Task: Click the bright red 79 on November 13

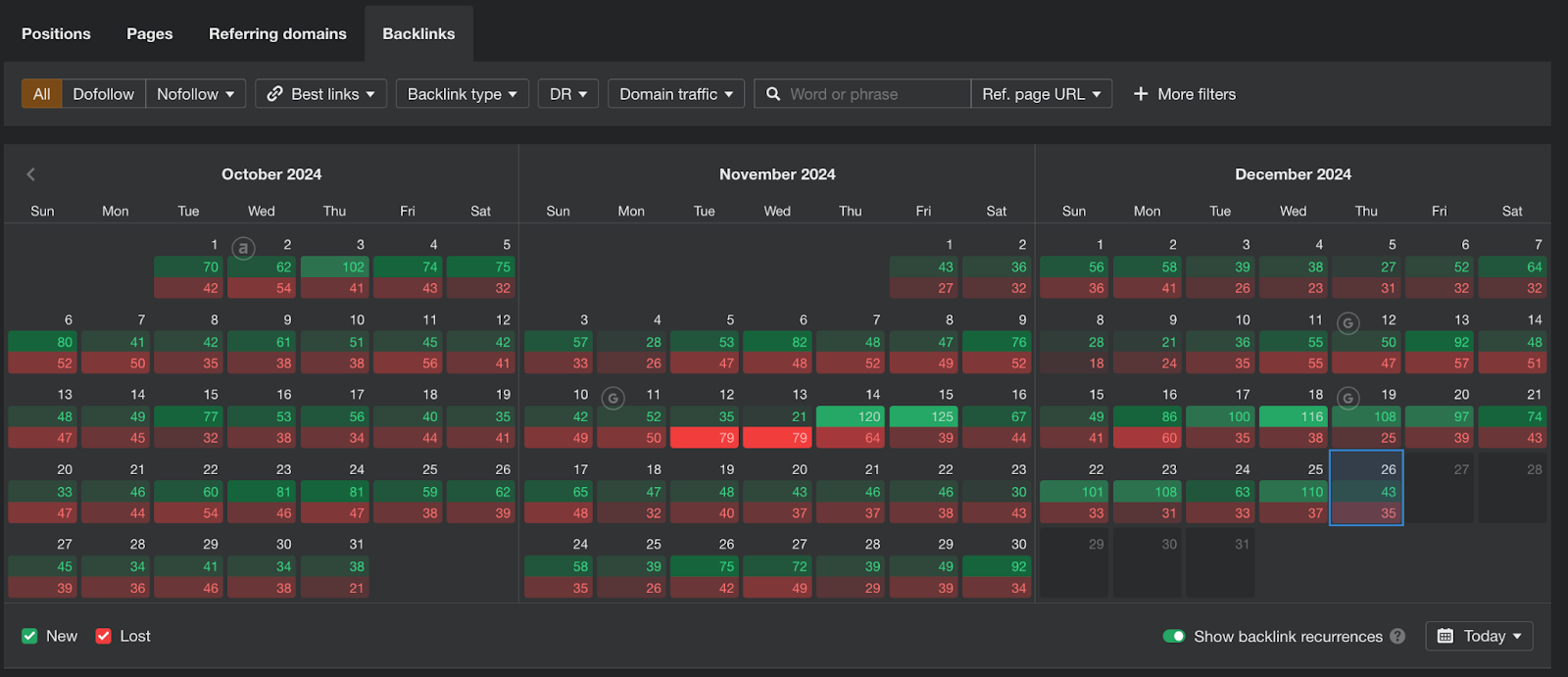Action: click(x=777, y=438)
